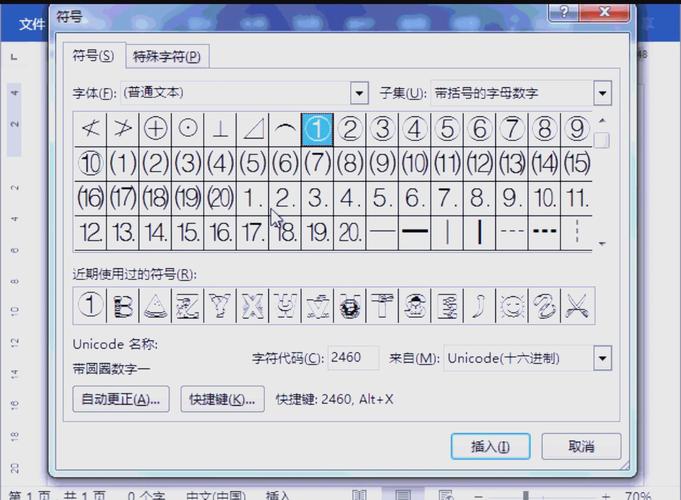
Task: Select the circled plus symbol
Action: [x=155, y=129]
